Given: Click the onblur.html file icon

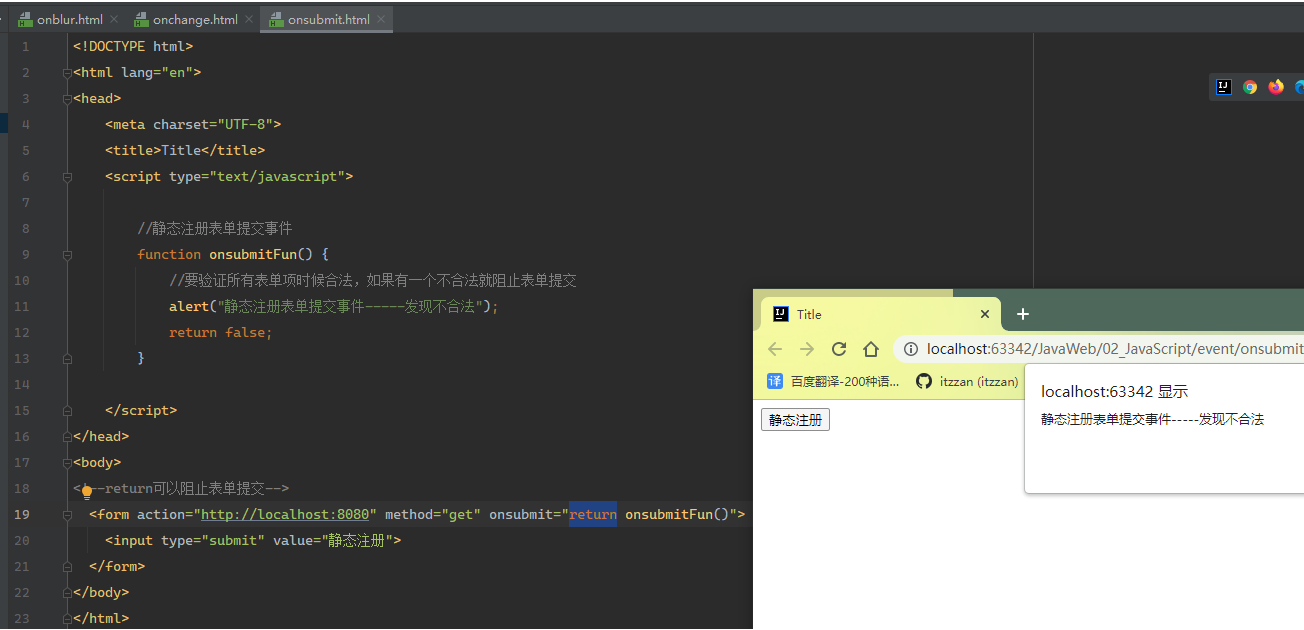Looking at the screenshot, I should pyautogui.click(x=26, y=20).
